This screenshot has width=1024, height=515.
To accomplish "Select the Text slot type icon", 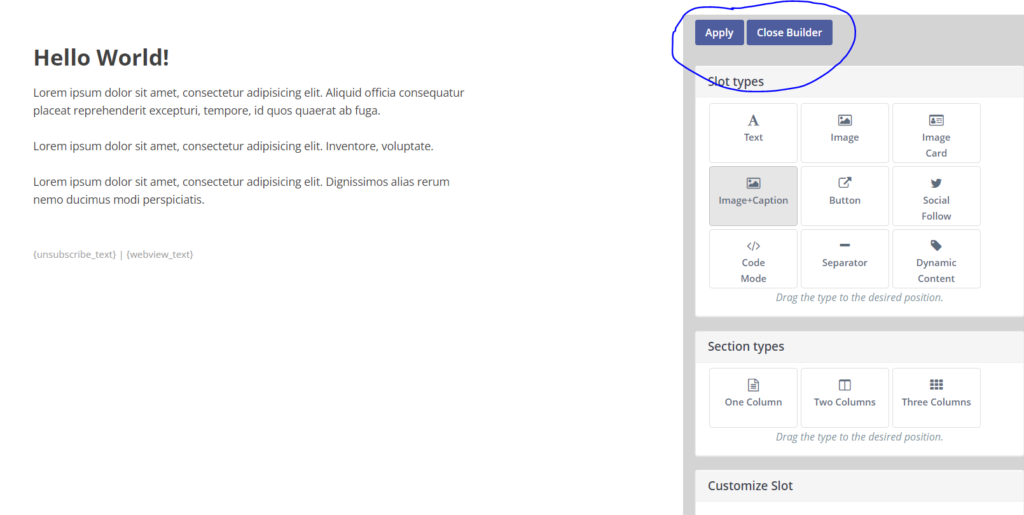I will (x=753, y=120).
